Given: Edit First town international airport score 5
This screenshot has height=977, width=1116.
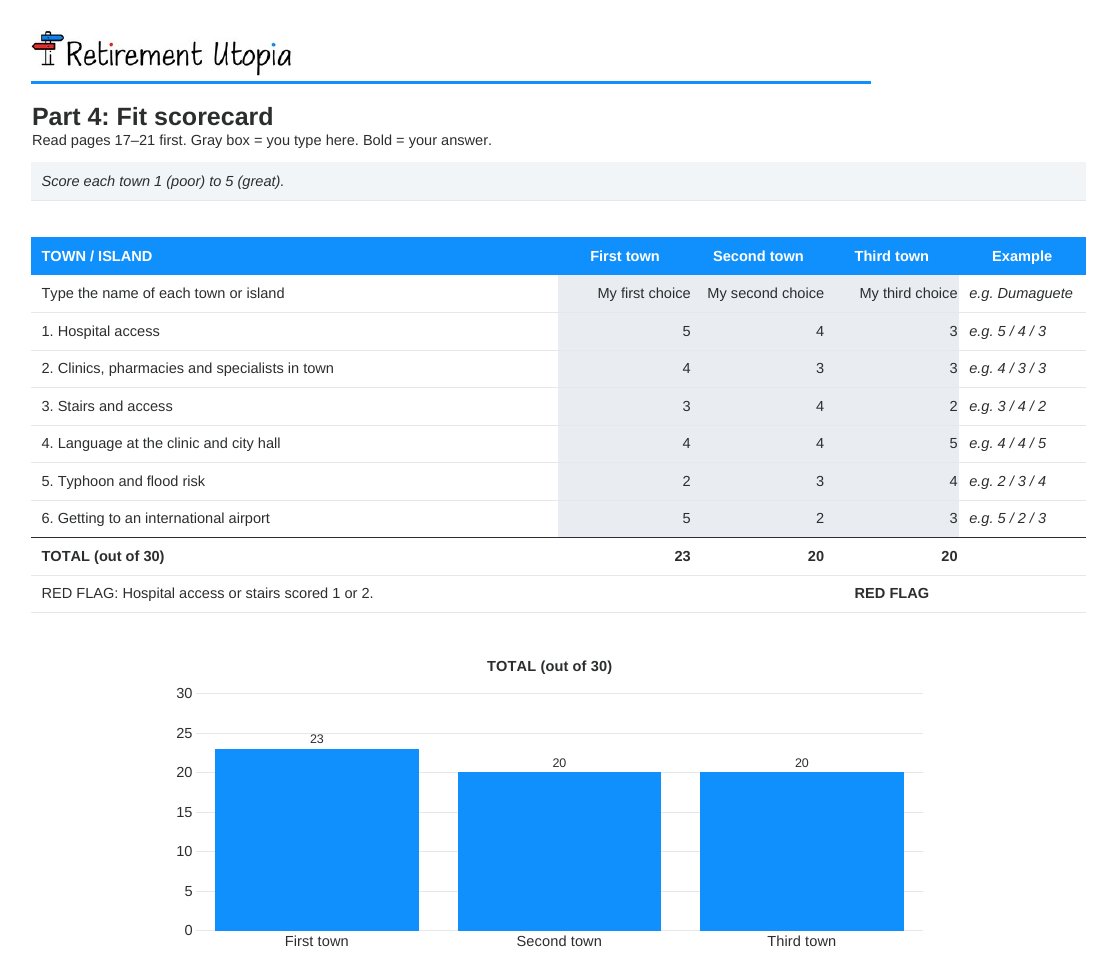Looking at the screenshot, I should [x=626, y=519].
